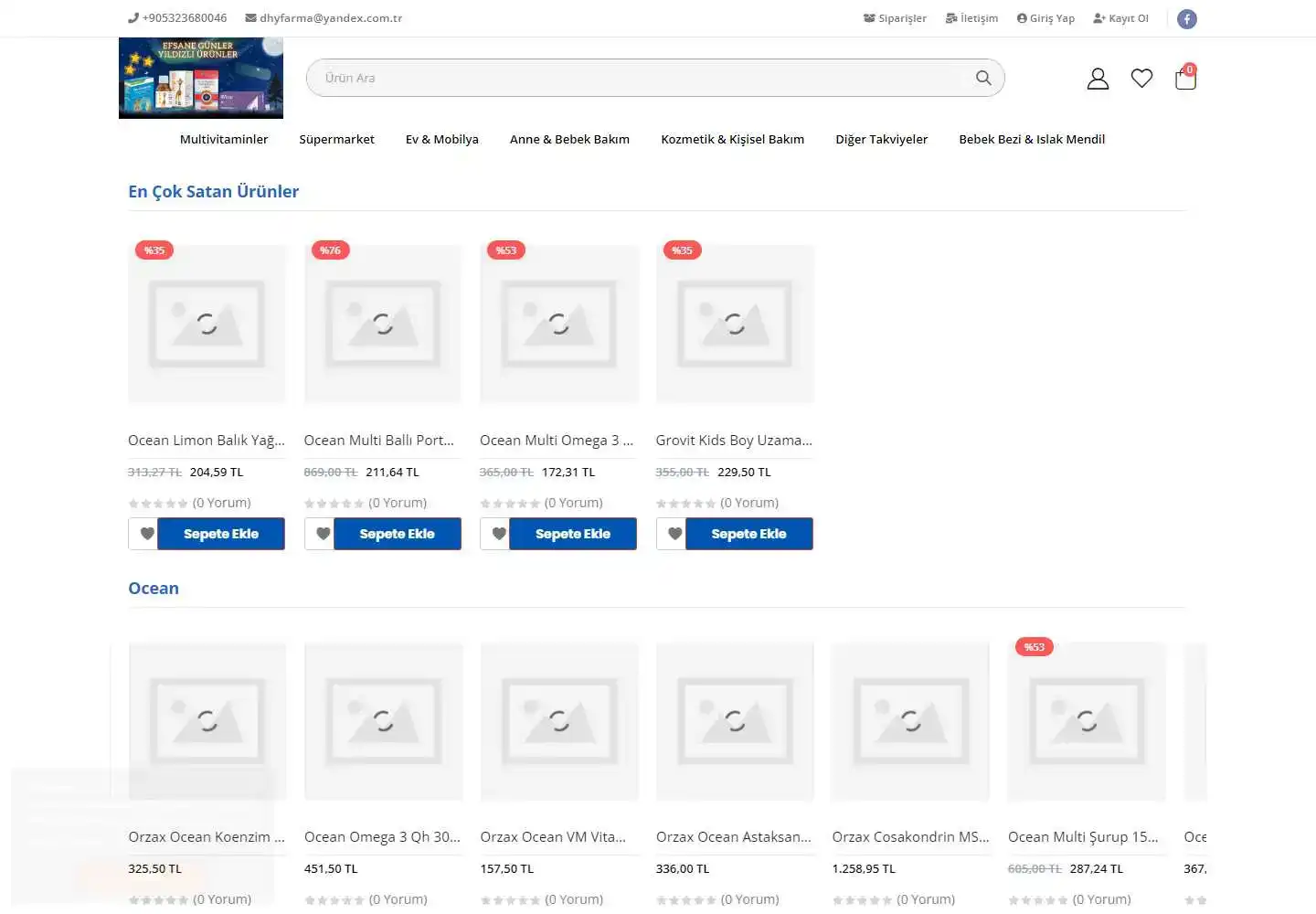Screen dimensions: 1316x914
Task: Click the search magnifier icon
Action: tap(983, 78)
